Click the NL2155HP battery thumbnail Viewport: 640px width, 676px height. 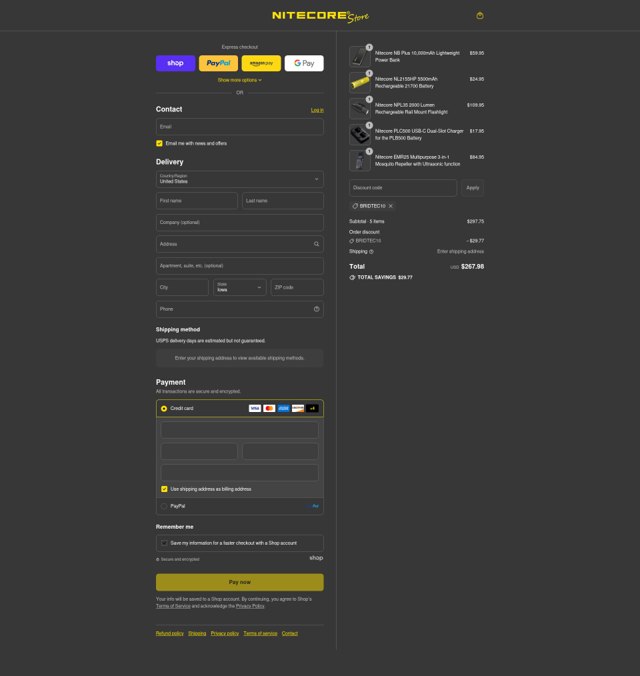[360, 83]
